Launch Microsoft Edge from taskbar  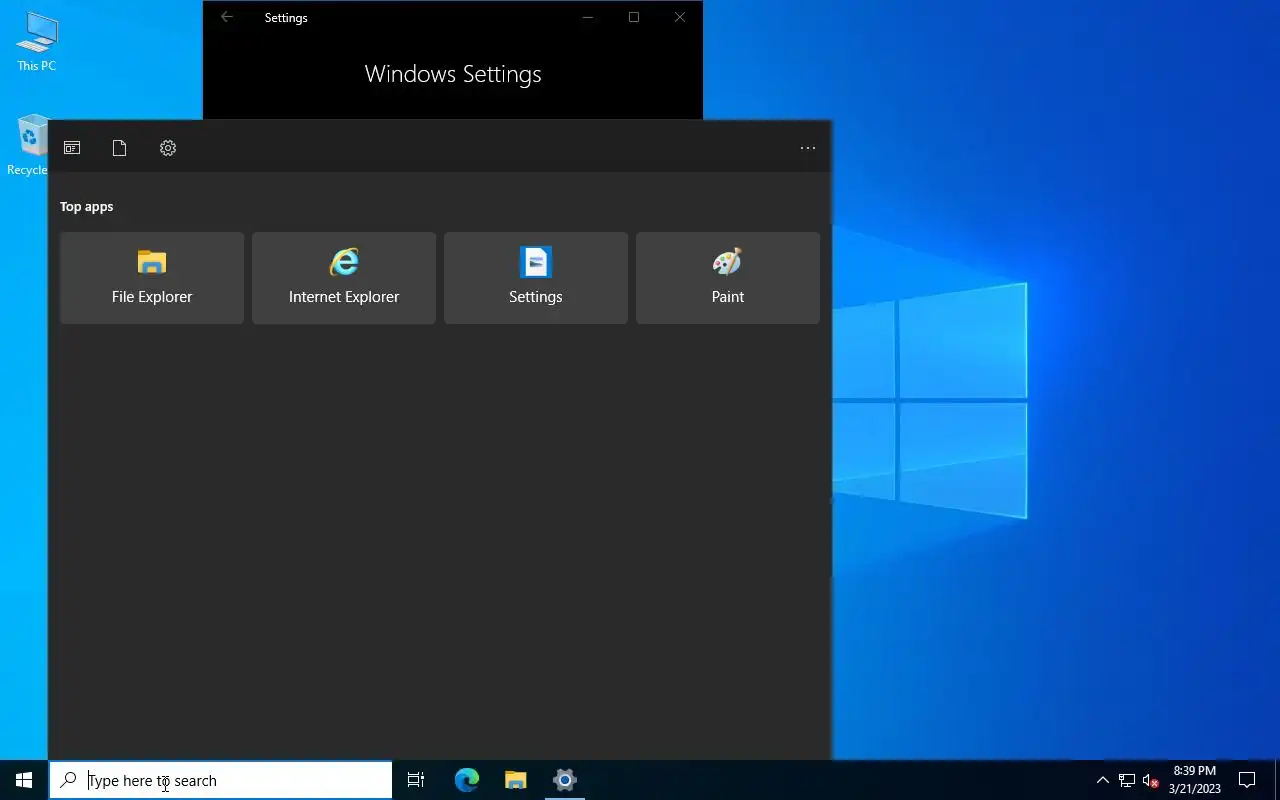467,780
